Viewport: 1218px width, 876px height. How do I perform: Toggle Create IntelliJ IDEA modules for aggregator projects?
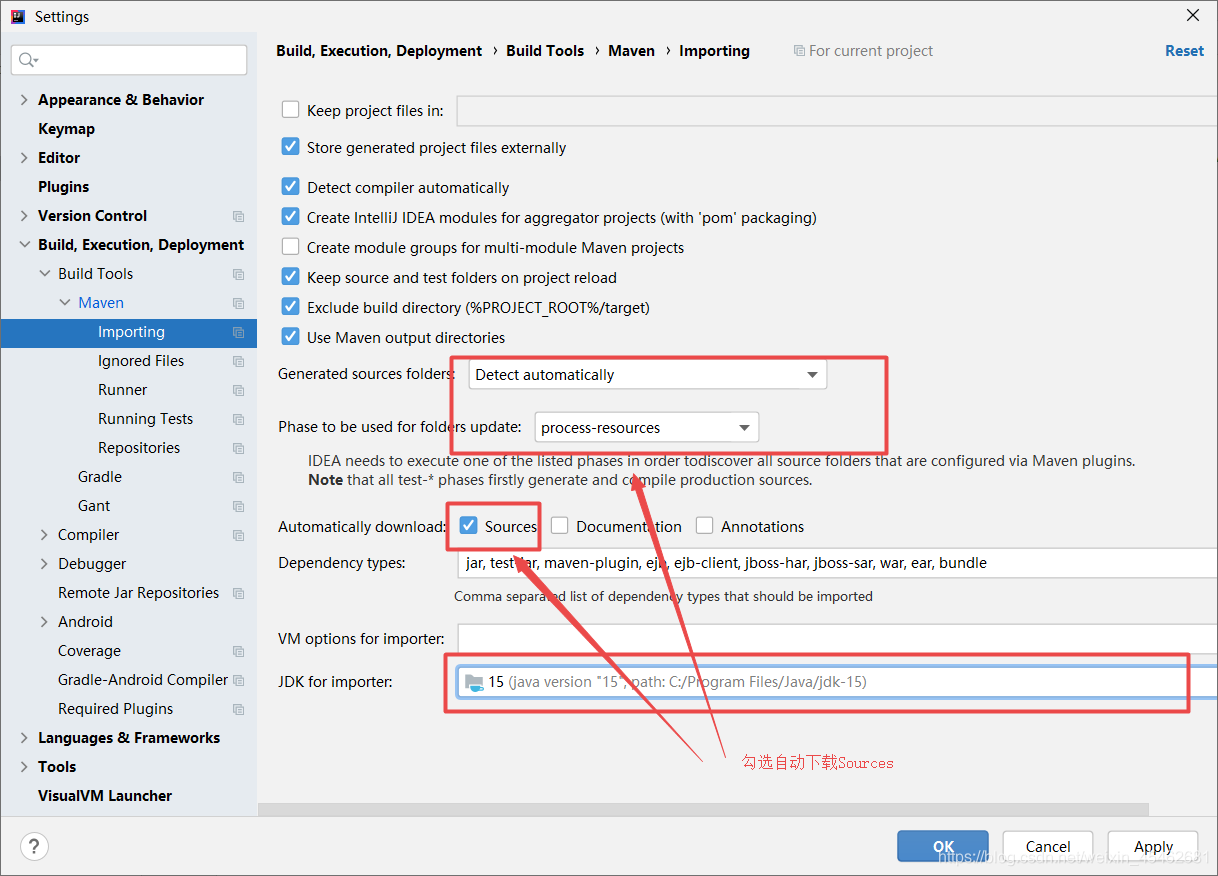click(x=290, y=217)
